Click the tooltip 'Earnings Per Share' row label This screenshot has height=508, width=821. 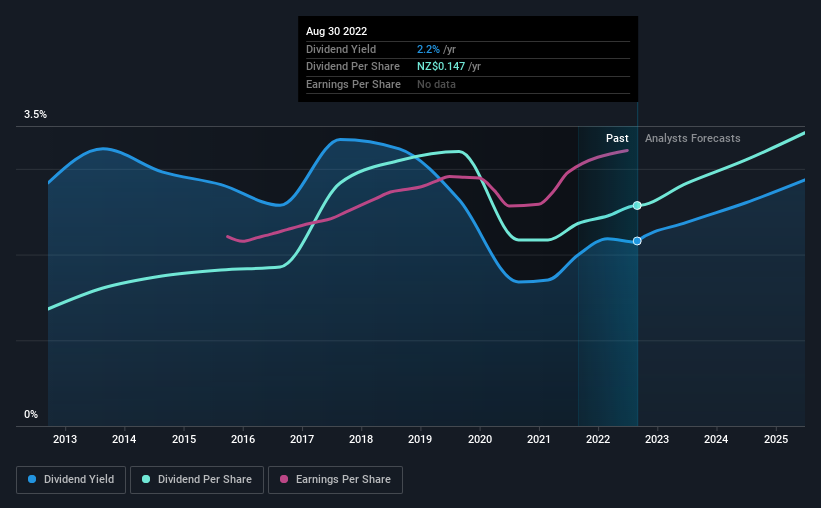click(353, 84)
